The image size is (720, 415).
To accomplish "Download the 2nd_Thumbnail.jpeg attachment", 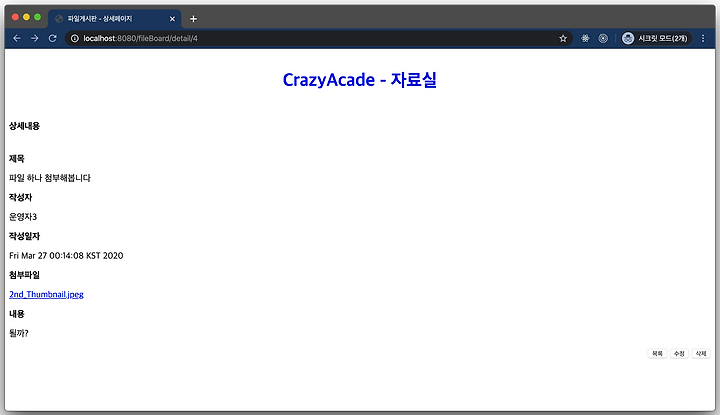I will point(46,294).
